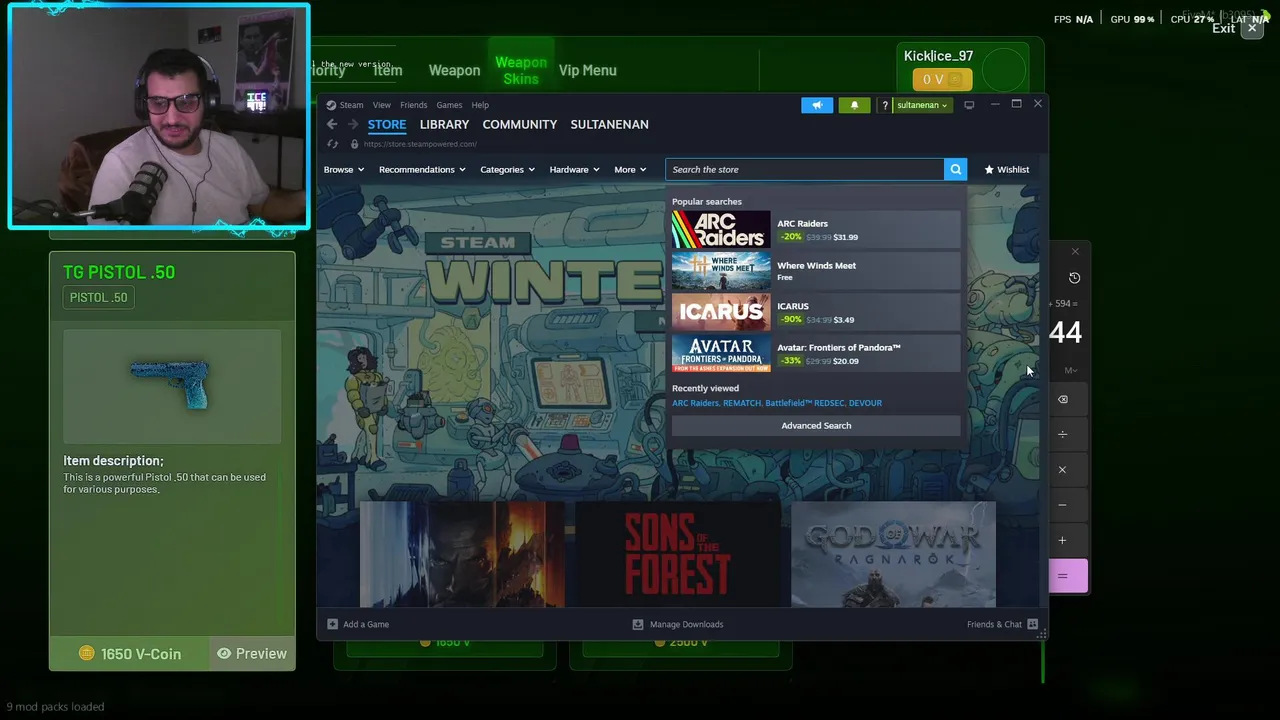Switch to the LIBRARY tab

coord(444,124)
